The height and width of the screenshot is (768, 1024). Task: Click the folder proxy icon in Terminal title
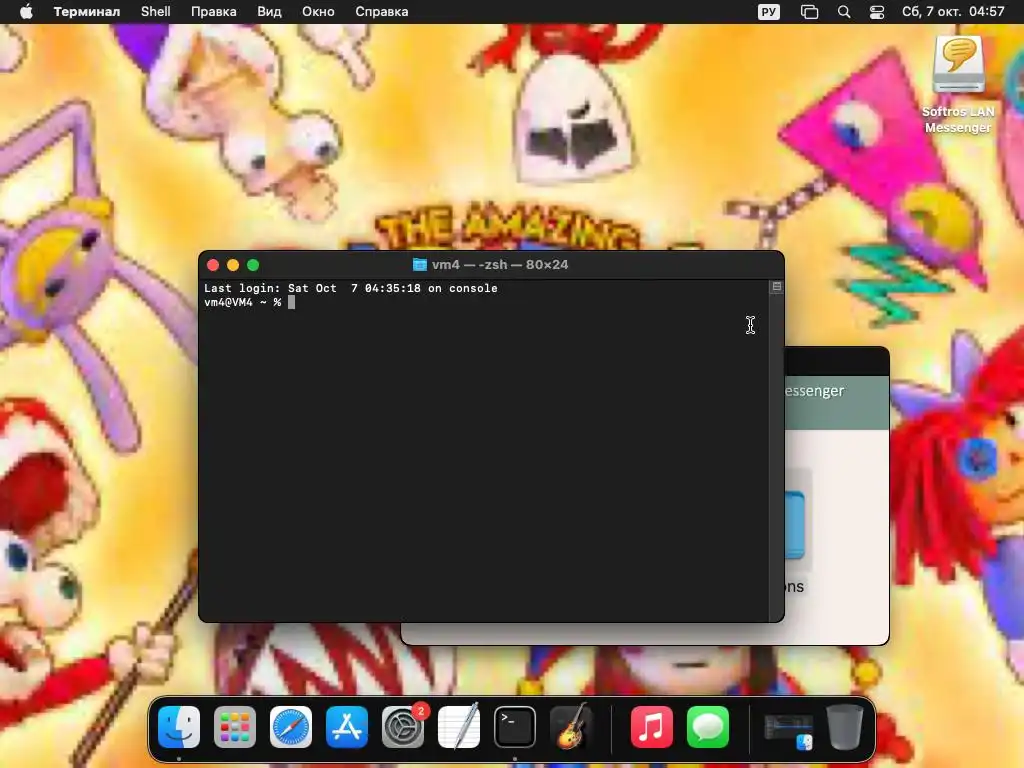(420, 264)
